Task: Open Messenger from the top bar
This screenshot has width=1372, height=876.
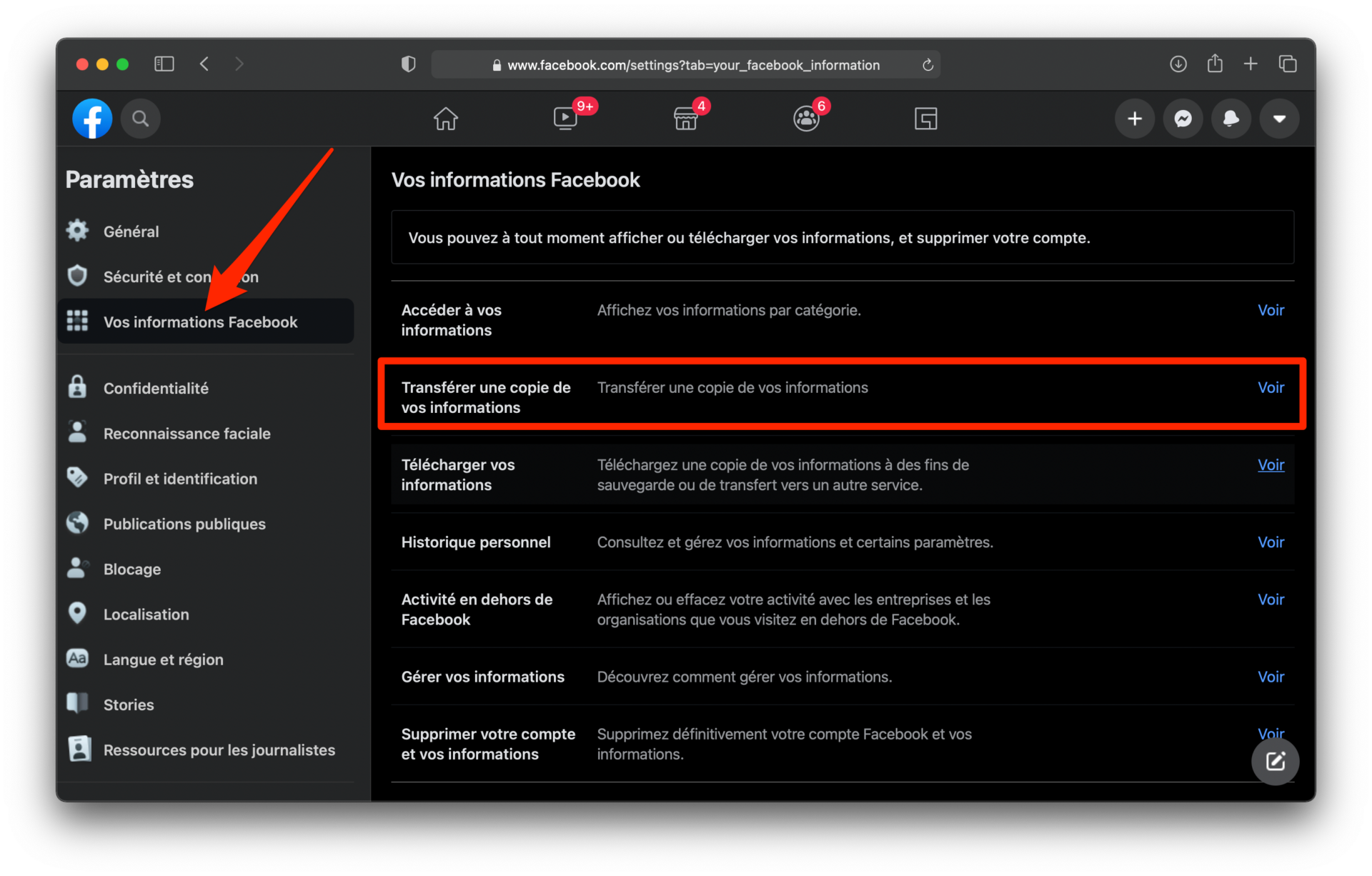Action: tap(1183, 119)
